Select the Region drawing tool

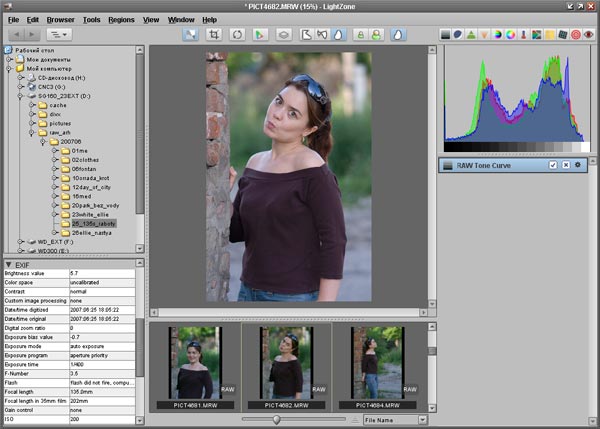(x=305, y=34)
